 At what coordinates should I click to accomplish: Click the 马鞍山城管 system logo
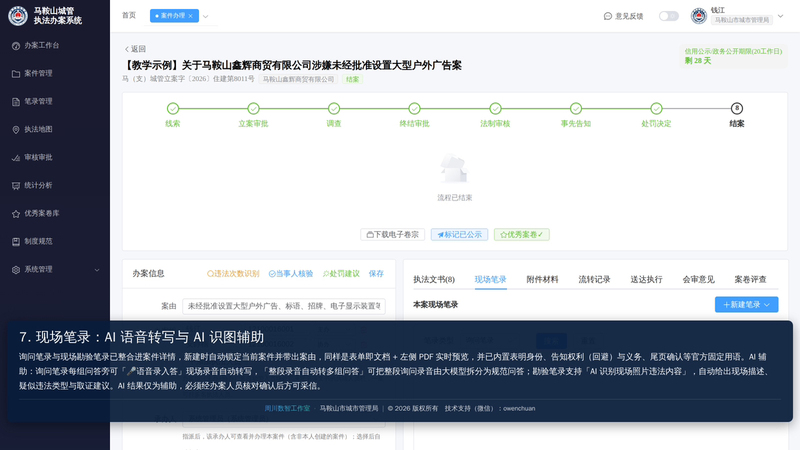coord(18,16)
